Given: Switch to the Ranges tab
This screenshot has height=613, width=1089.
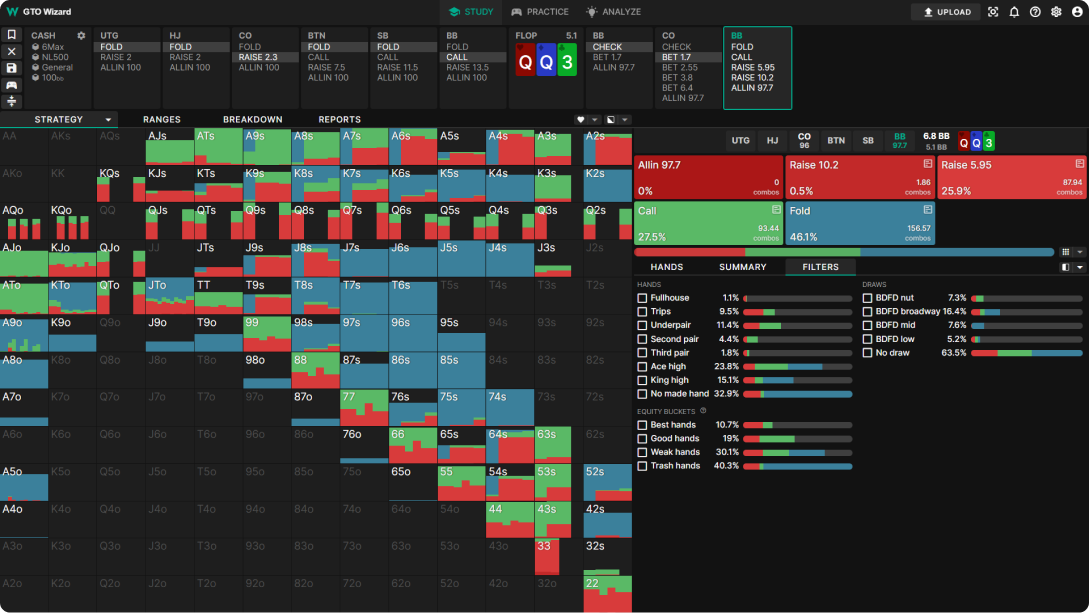Looking at the screenshot, I should 161,120.
